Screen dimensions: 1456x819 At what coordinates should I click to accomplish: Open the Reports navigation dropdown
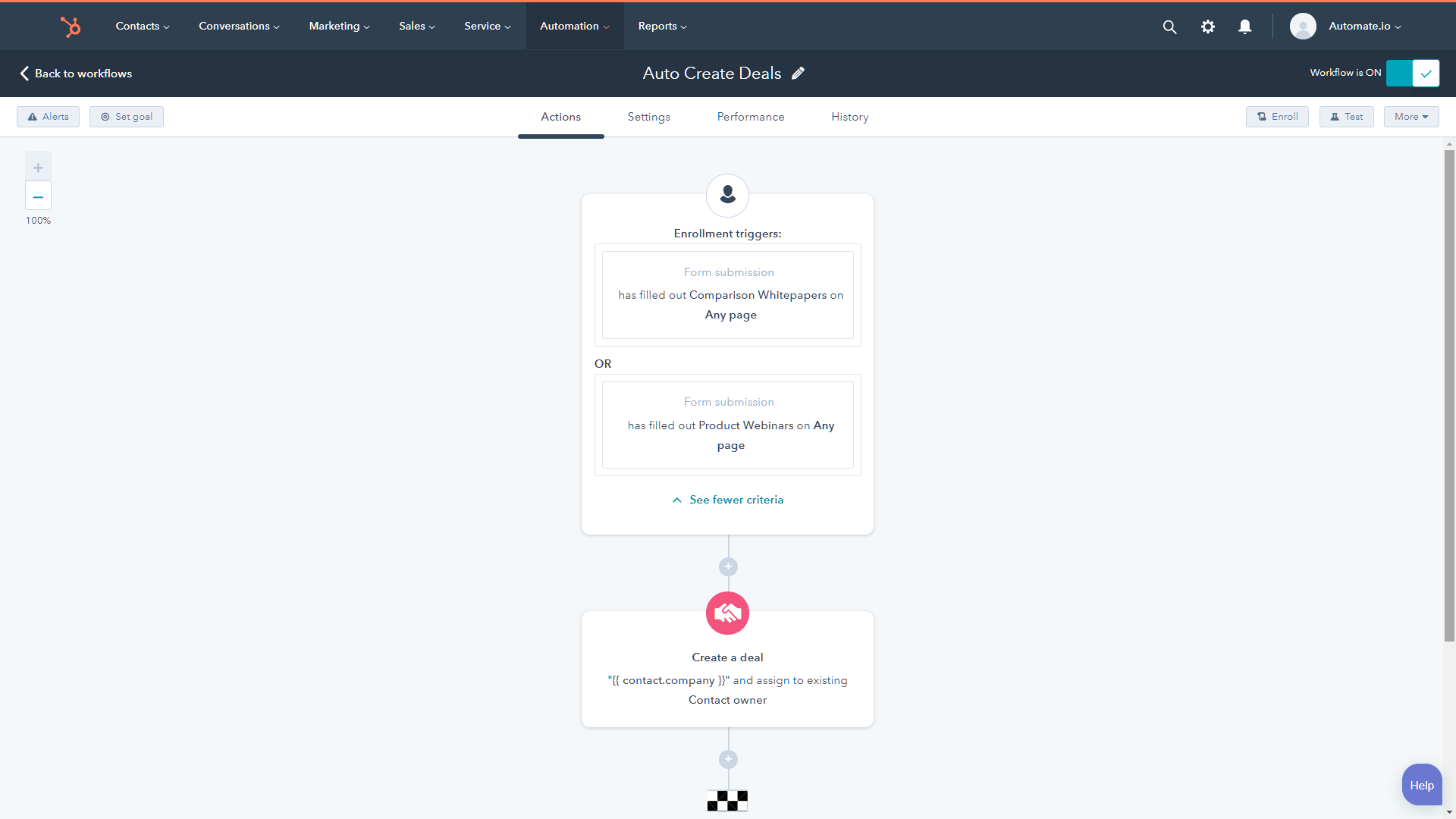pyautogui.click(x=662, y=26)
